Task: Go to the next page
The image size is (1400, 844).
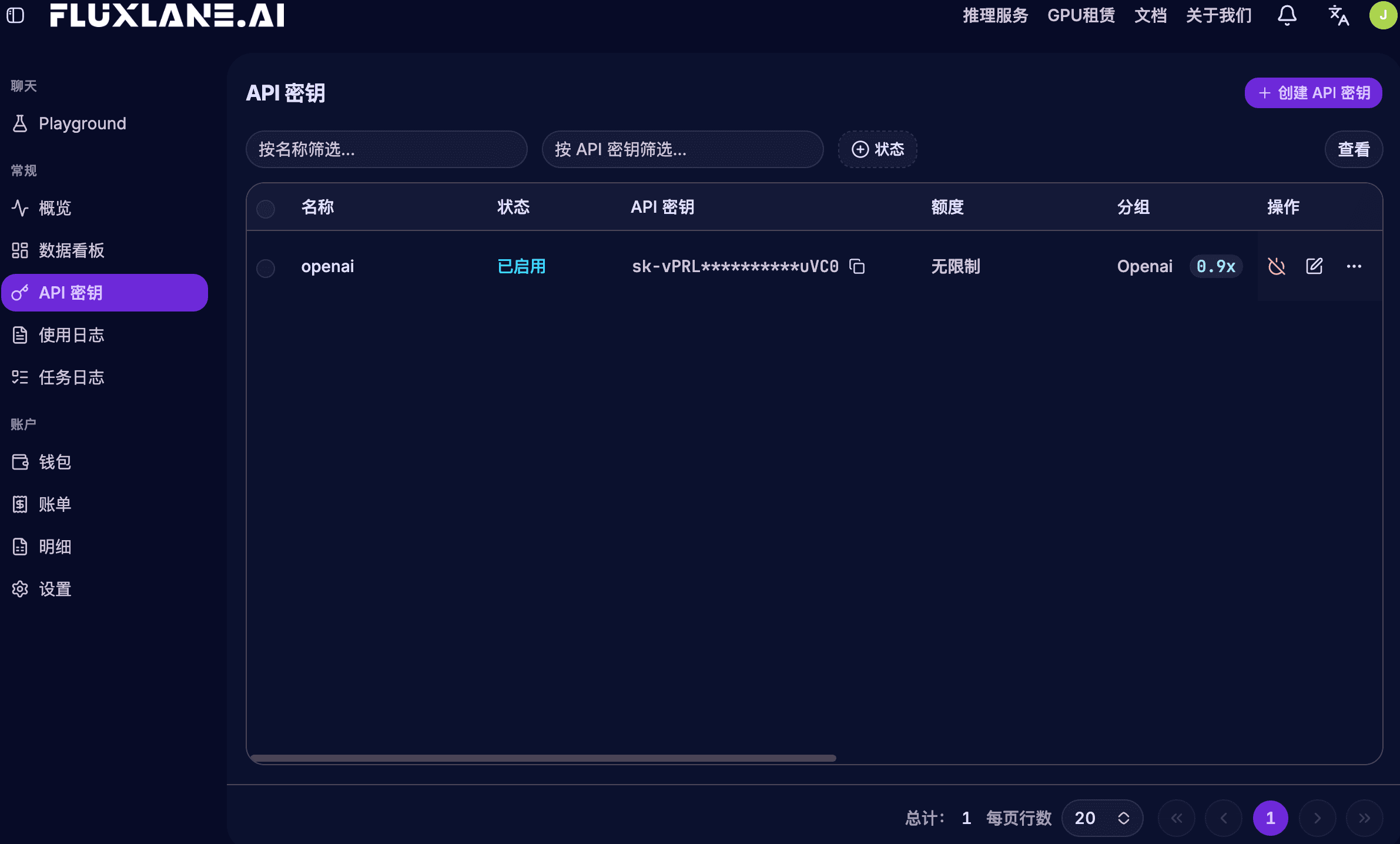Action: tap(1317, 818)
